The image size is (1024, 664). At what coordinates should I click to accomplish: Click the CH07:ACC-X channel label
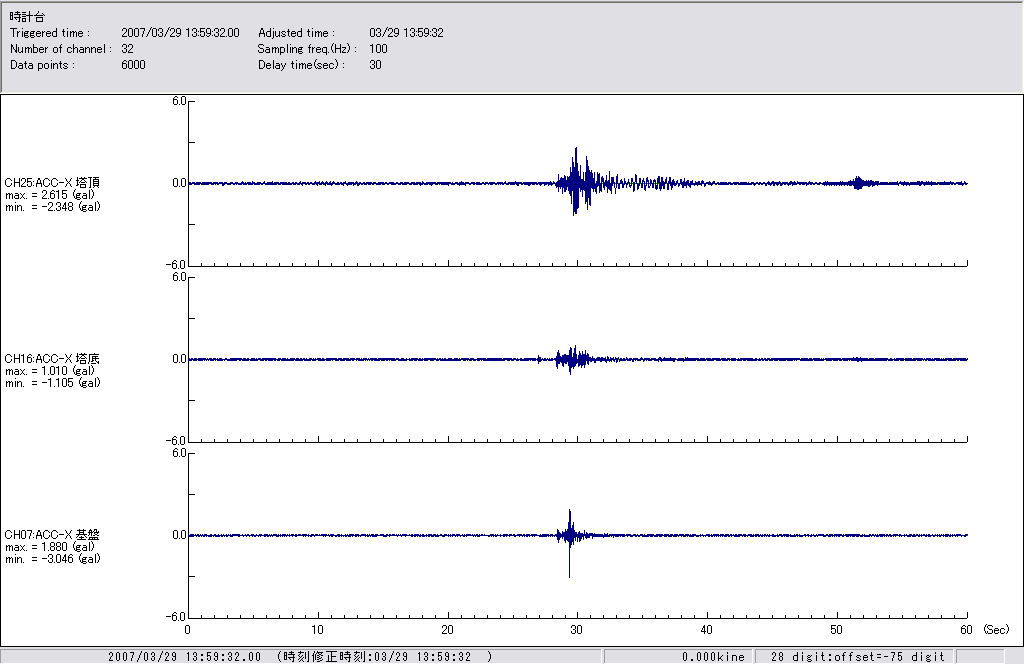pos(52,534)
